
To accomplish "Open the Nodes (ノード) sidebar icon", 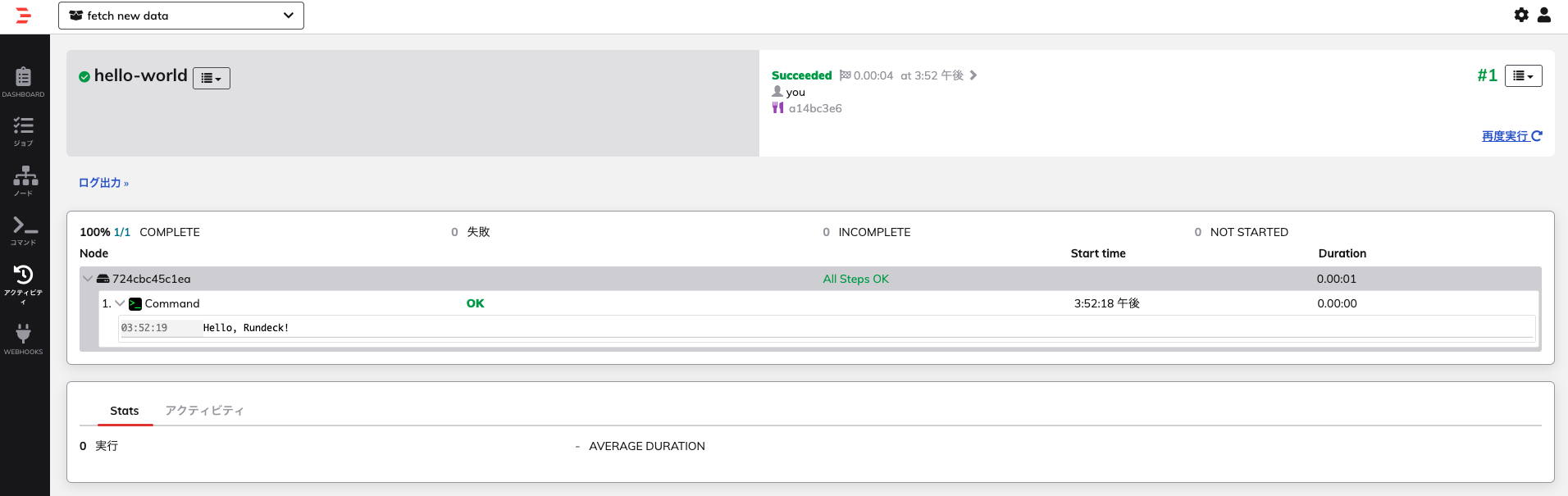I will [x=25, y=181].
